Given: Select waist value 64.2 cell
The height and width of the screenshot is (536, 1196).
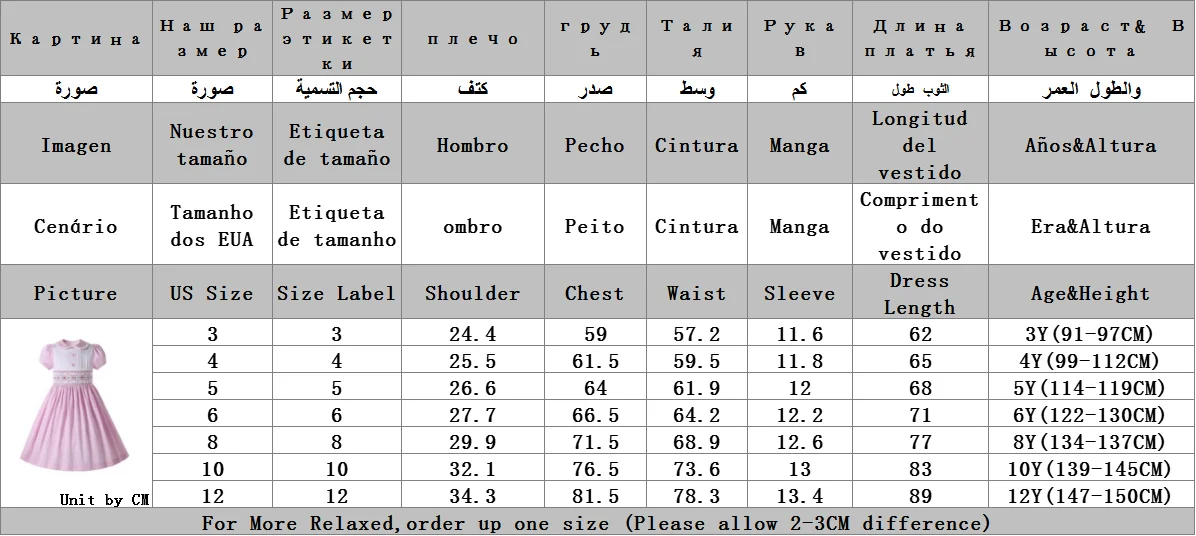Looking at the screenshot, I should click(696, 415).
